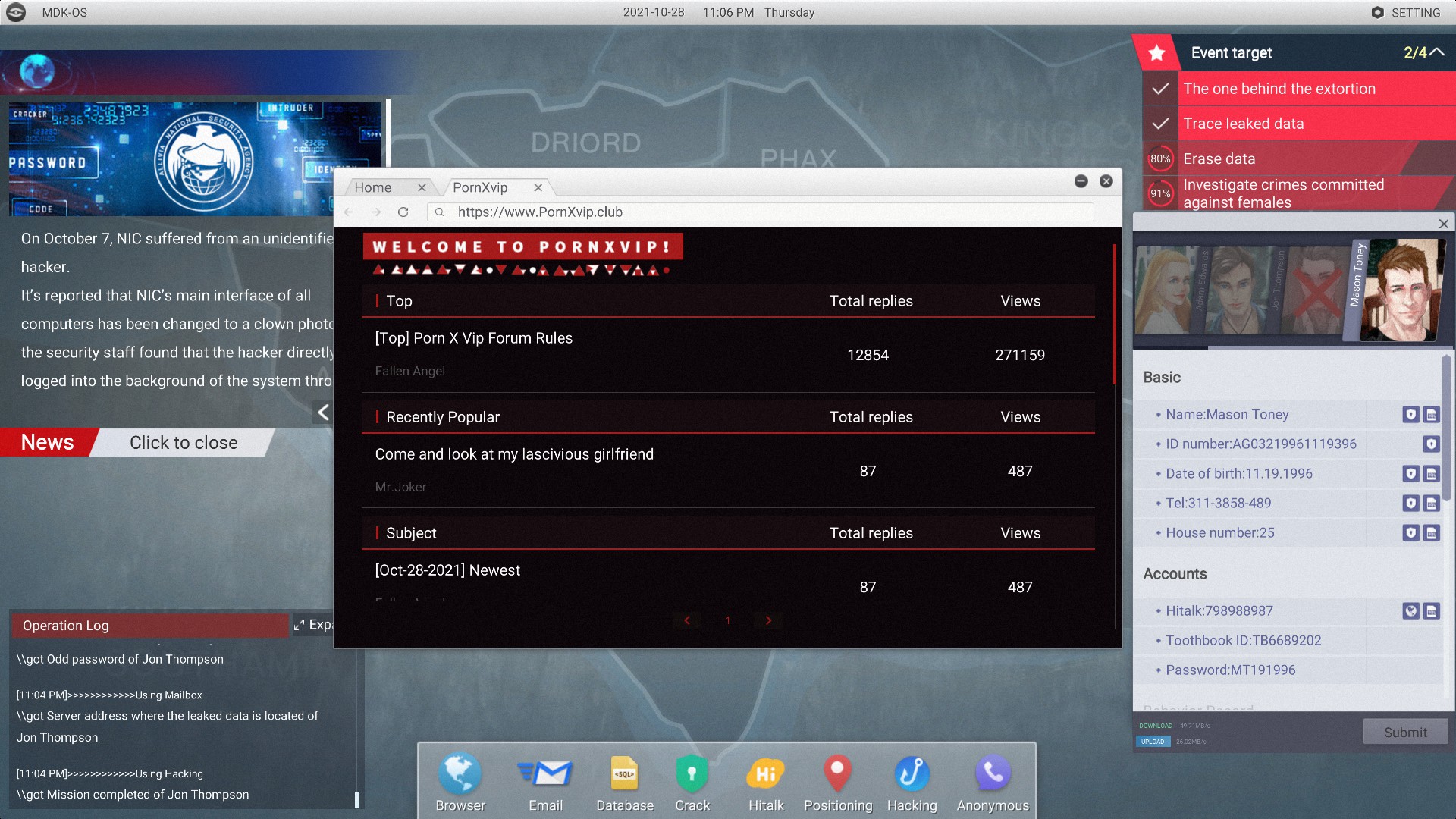1456x819 pixels.
Task: Click globe icon next to Hitalk account
Action: [x=1410, y=610]
